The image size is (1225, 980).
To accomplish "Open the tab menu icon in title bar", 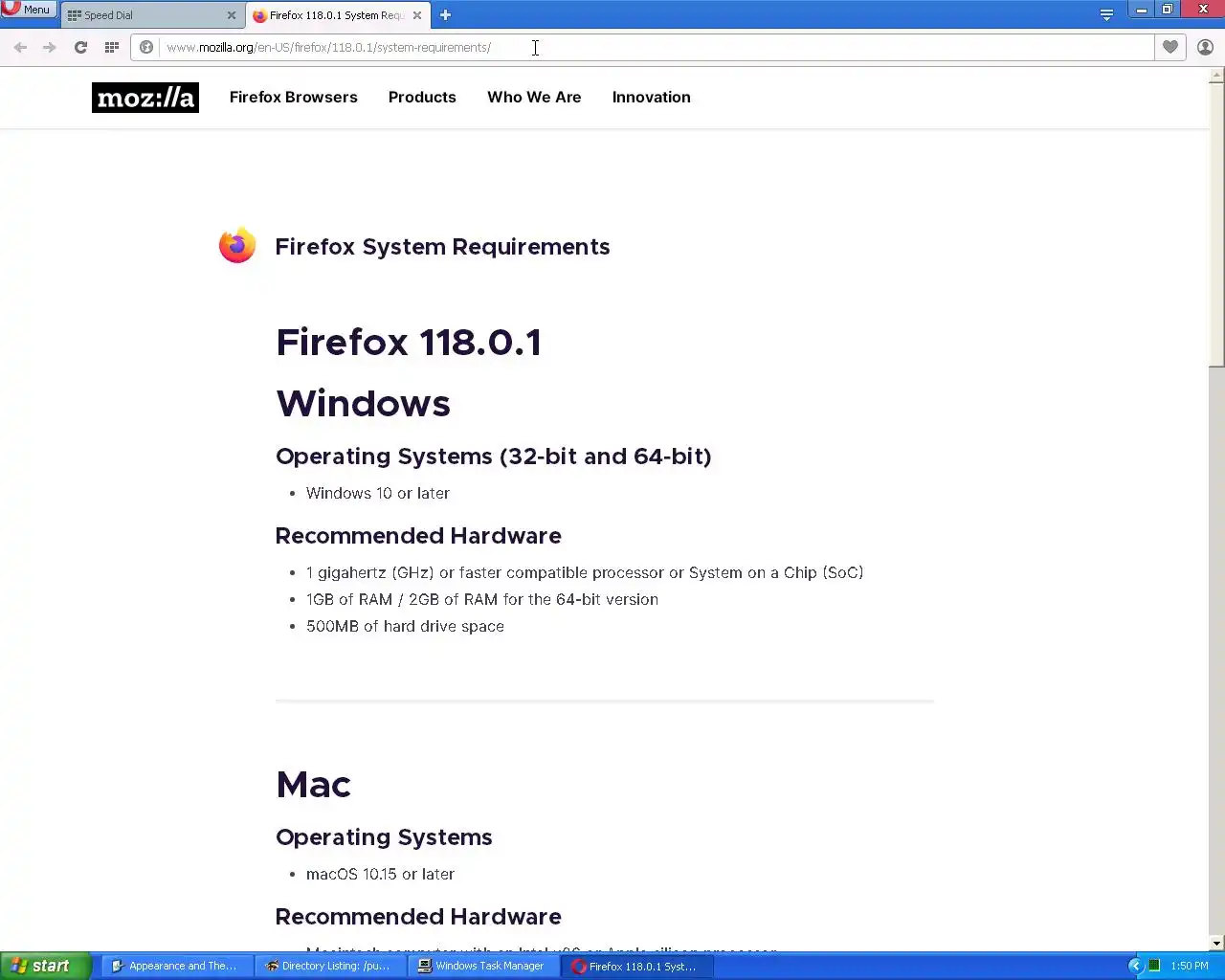I will click(1106, 14).
